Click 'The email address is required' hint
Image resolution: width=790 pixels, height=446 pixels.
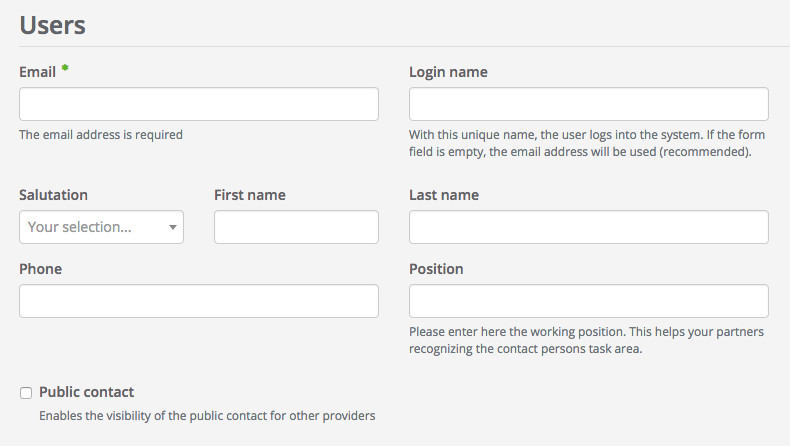(x=101, y=134)
